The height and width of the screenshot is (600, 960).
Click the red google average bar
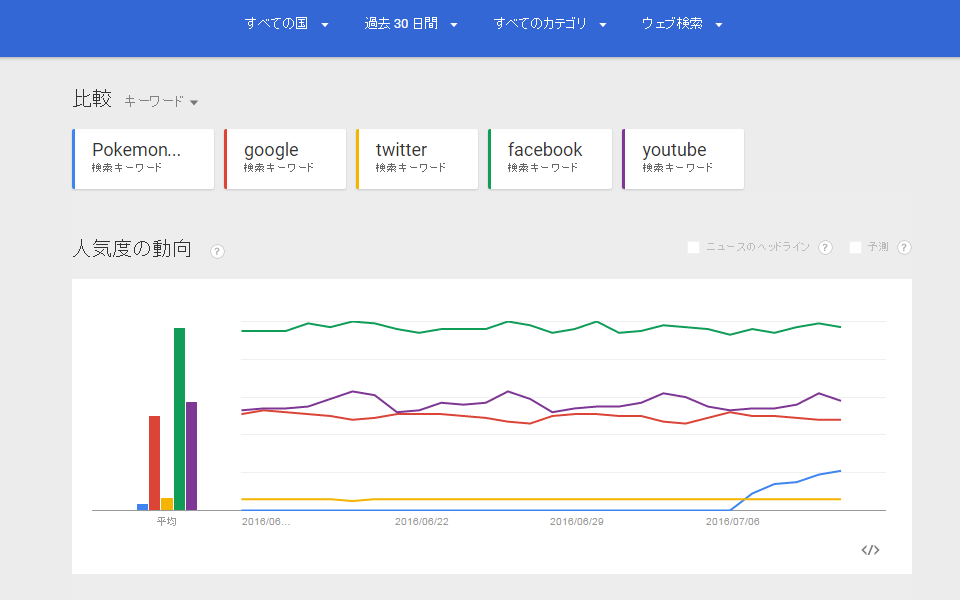155,463
